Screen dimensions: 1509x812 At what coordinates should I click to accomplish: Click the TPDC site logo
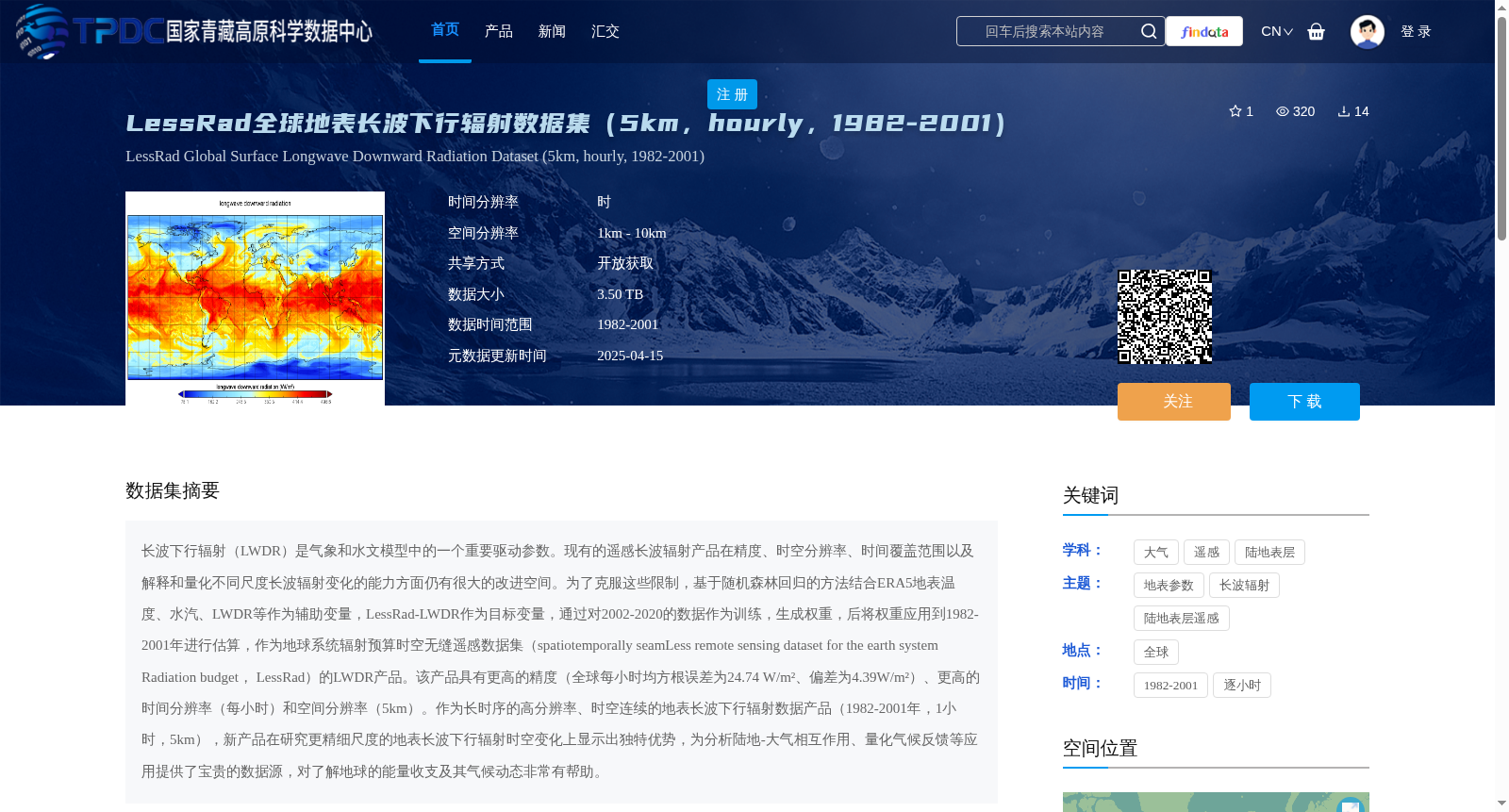pos(194,31)
